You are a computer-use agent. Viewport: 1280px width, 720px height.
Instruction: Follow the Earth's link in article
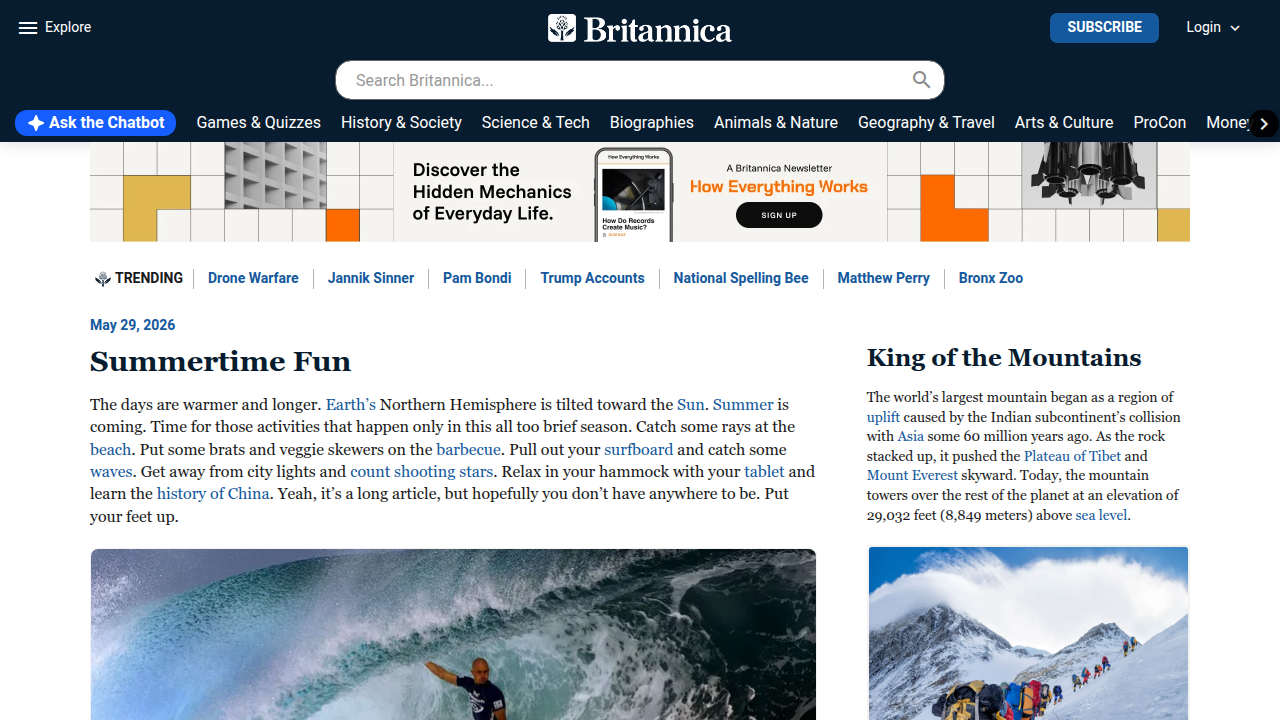coord(351,405)
